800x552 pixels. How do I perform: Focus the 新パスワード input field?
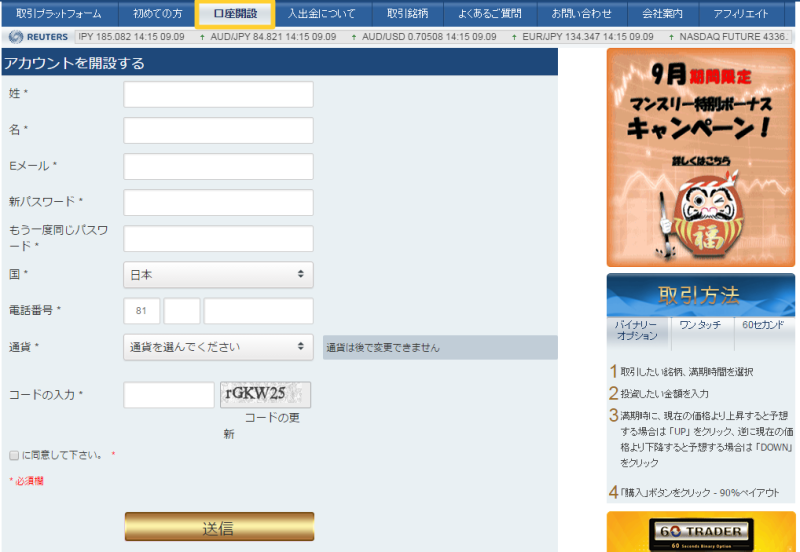pos(218,202)
